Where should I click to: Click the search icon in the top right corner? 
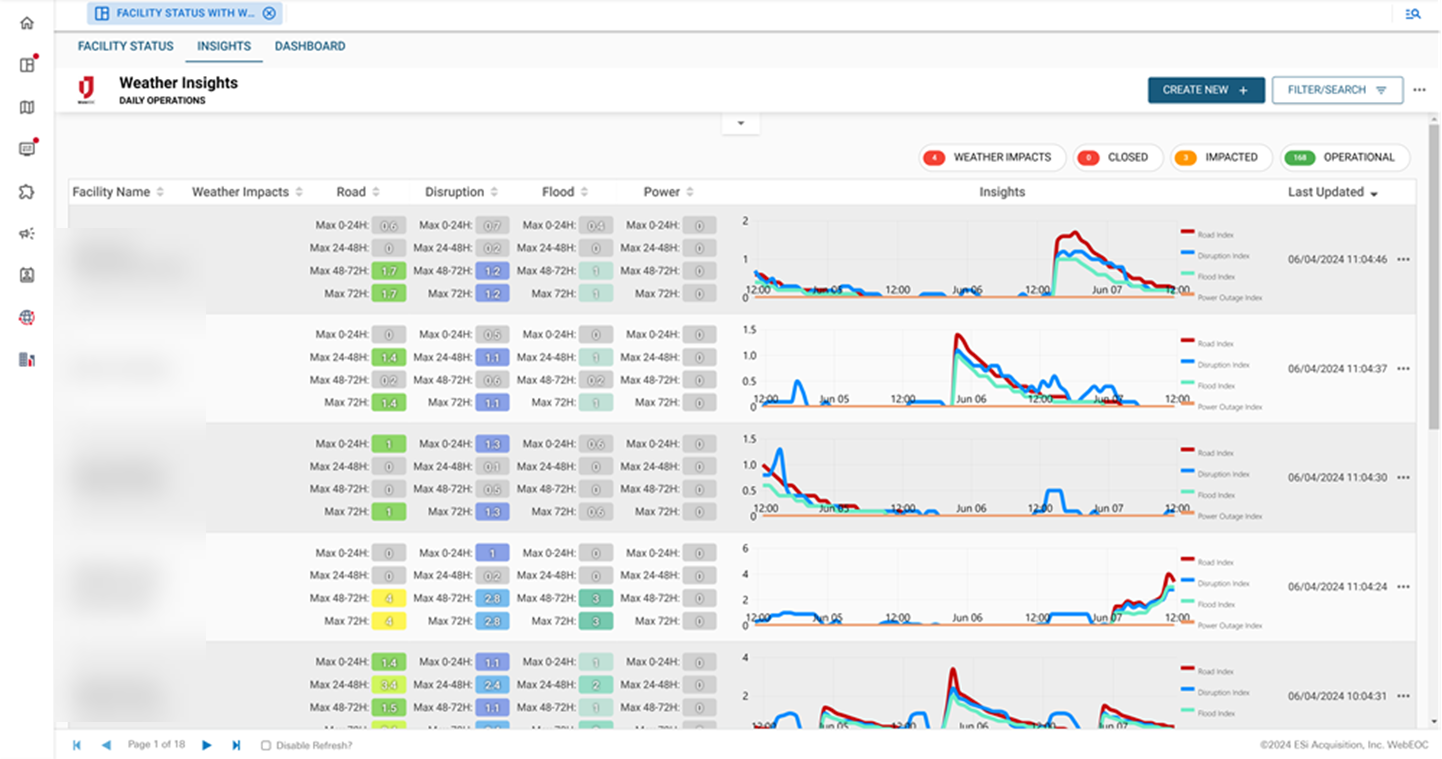[x=1412, y=13]
